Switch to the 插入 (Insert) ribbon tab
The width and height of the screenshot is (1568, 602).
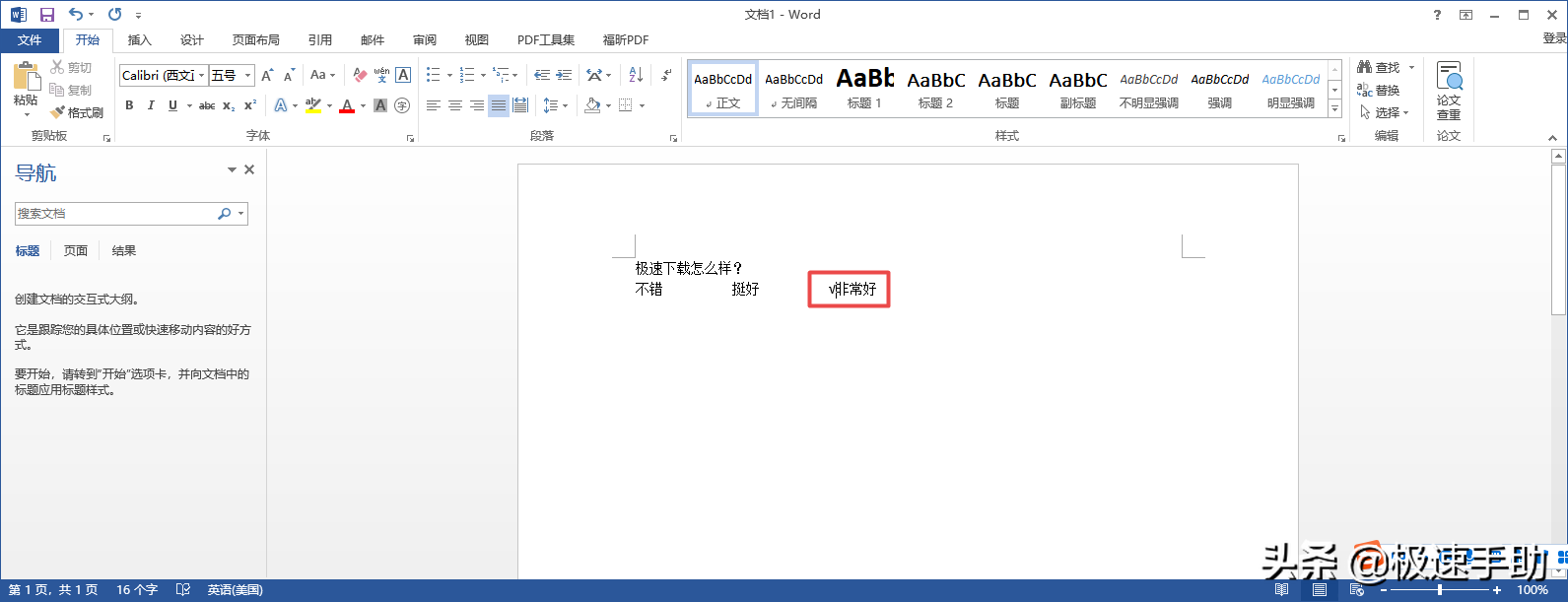coord(140,40)
